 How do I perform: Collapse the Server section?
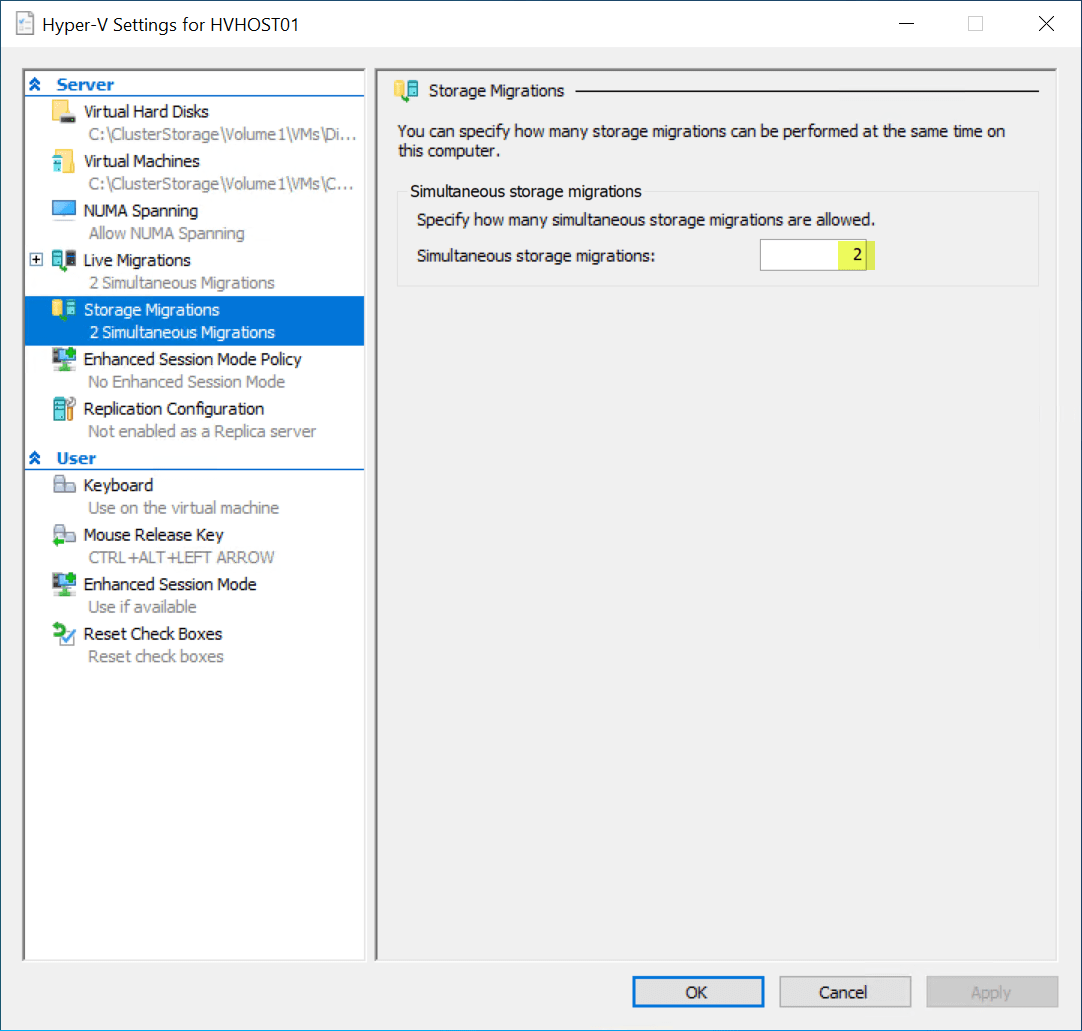coord(35,84)
